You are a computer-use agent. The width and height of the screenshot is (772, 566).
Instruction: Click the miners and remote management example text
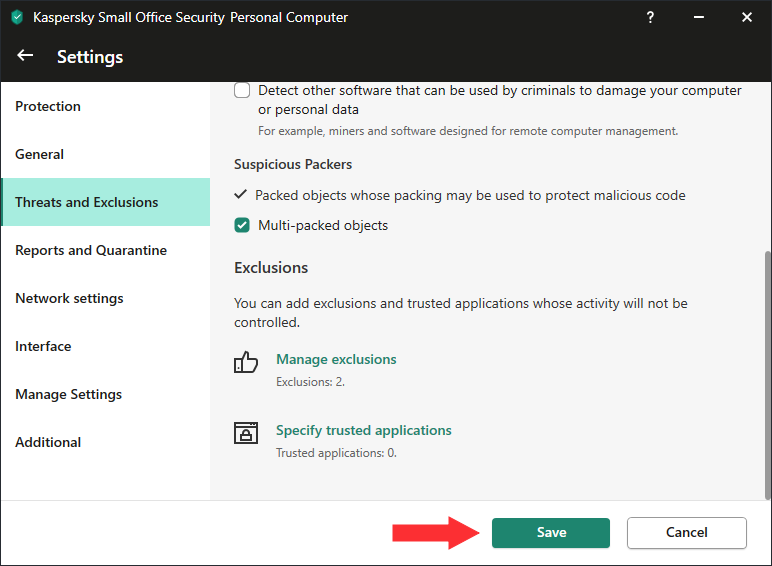468,131
